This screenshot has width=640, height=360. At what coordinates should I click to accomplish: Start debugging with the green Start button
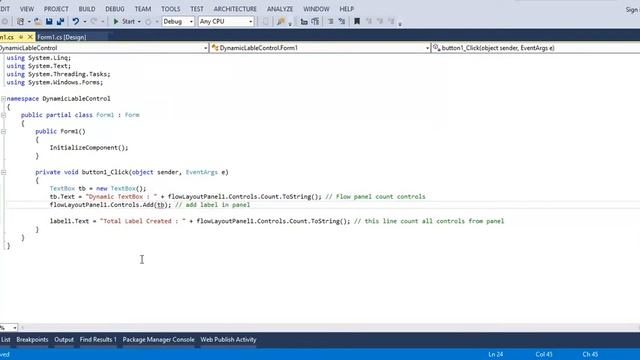(x=124, y=21)
